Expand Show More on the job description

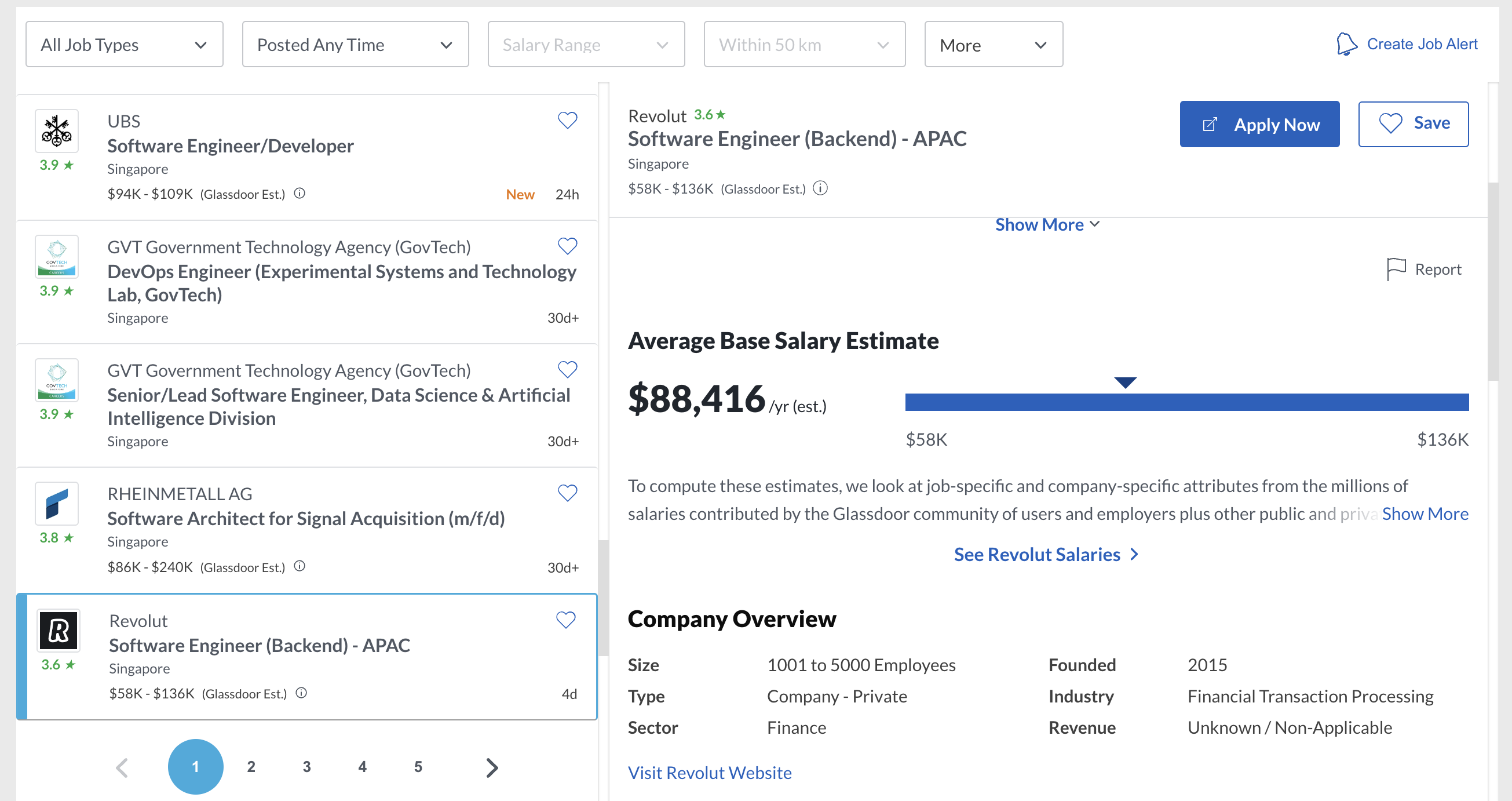(x=1047, y=224)
